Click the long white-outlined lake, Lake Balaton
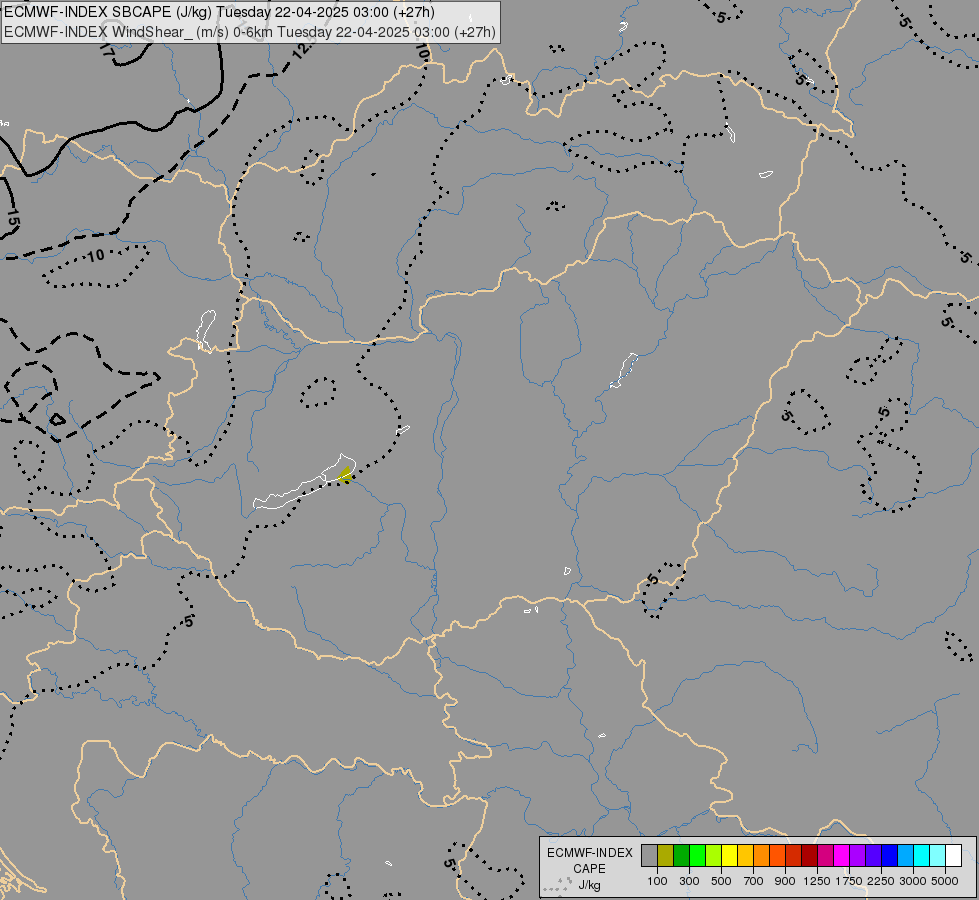This screenshot has width=979, height=900. 305,482
